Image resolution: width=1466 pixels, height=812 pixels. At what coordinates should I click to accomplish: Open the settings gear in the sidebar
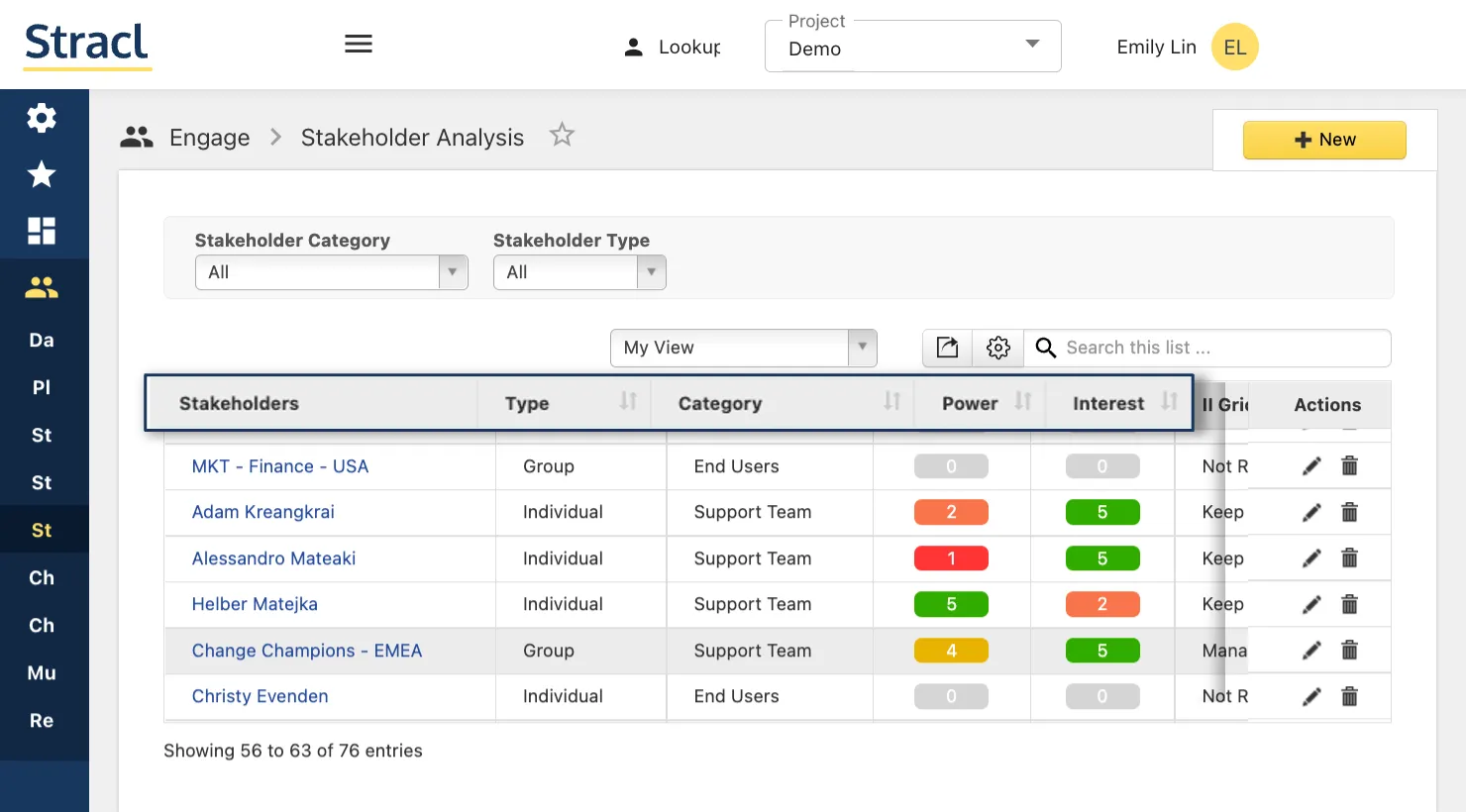click(x=42, y=118)
